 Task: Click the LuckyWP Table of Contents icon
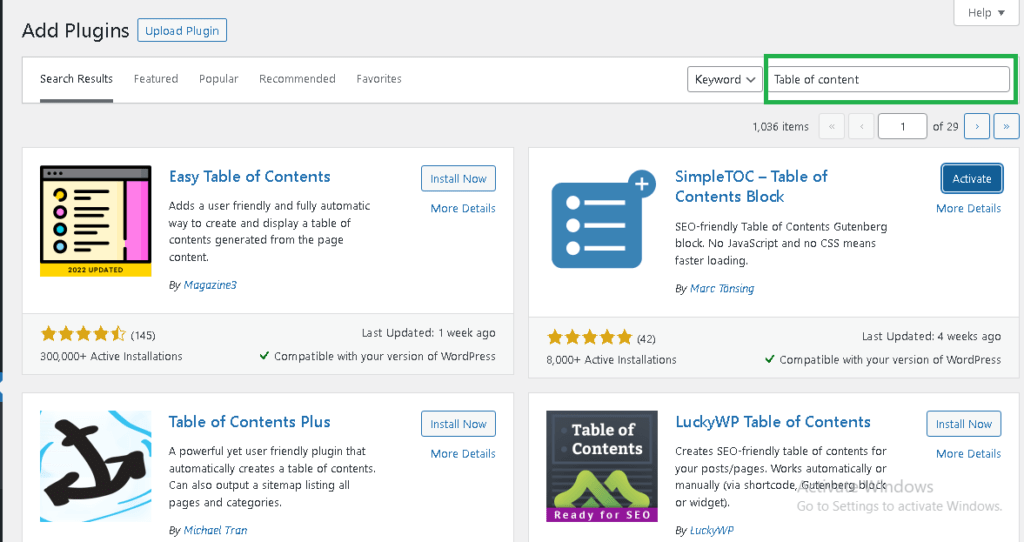point(602,466)
